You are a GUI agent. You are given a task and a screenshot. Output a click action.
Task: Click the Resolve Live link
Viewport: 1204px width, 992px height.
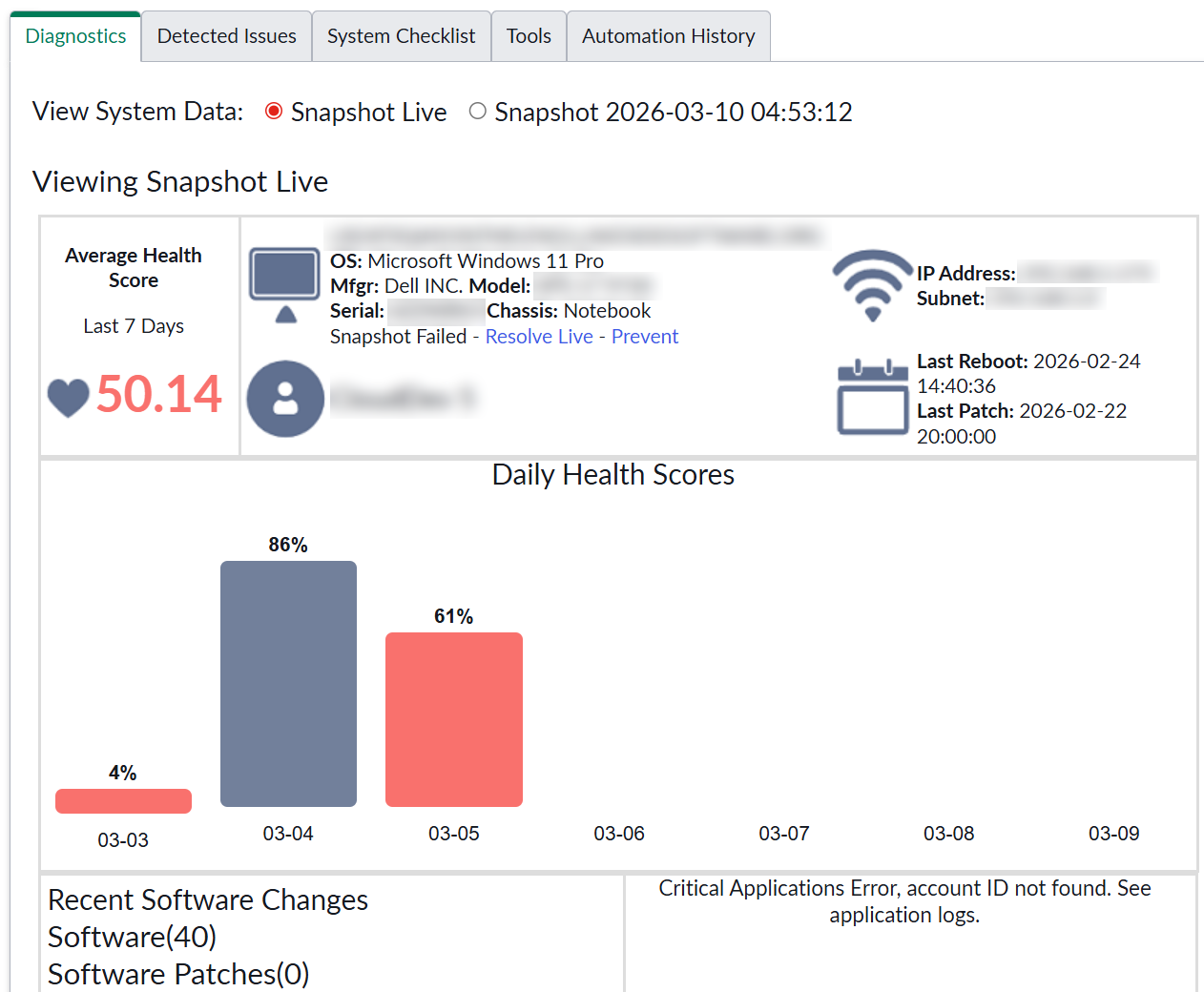click(539, 337)
